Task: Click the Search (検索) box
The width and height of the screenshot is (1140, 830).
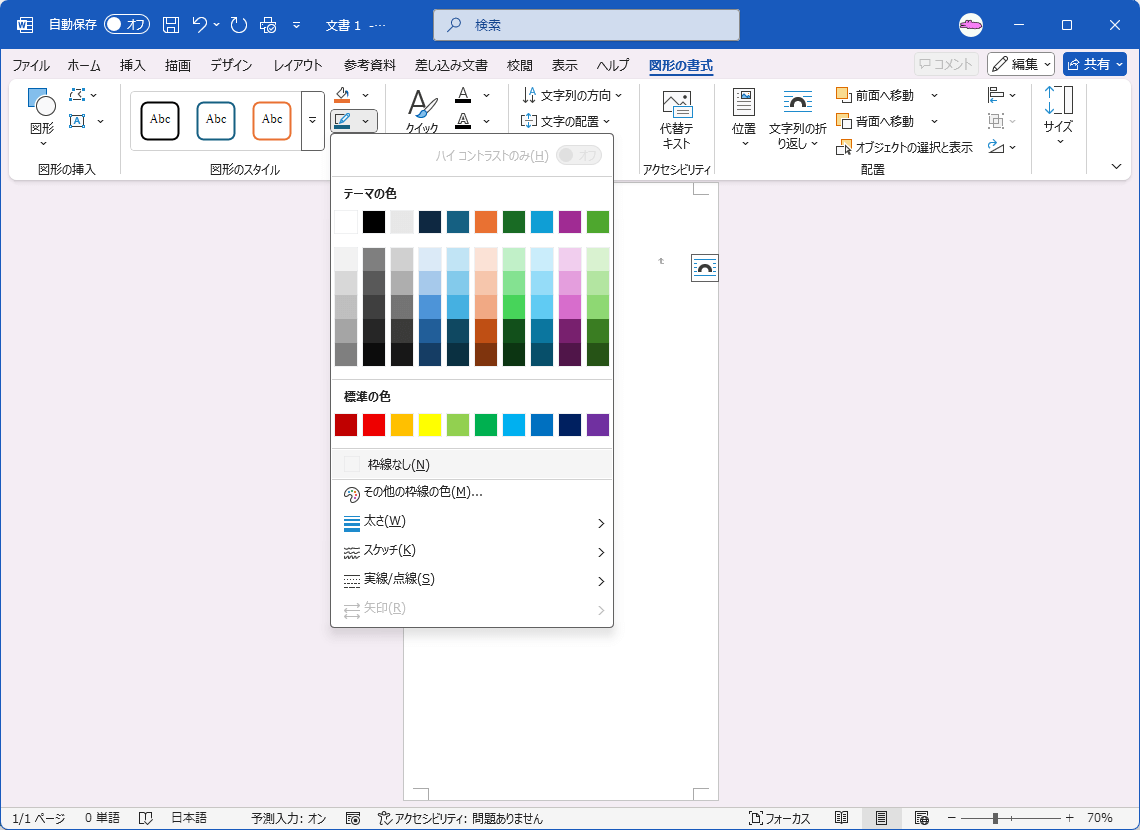Action: click(586, 24)
